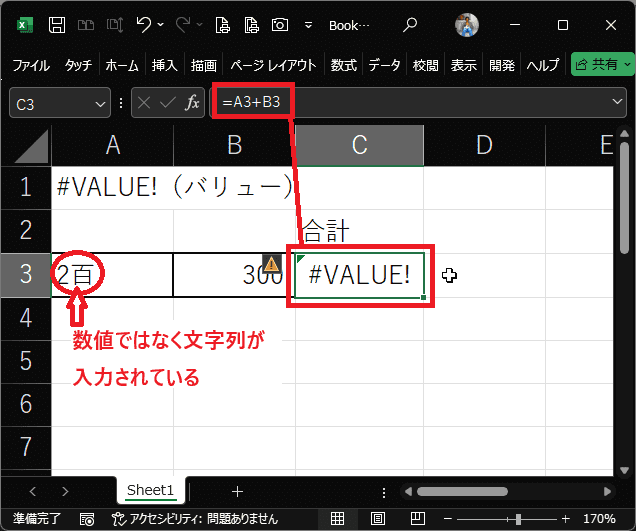Screen dimensions: 636x531
Task: Expand the Name Box dropdown for C3
Action: 99,102
